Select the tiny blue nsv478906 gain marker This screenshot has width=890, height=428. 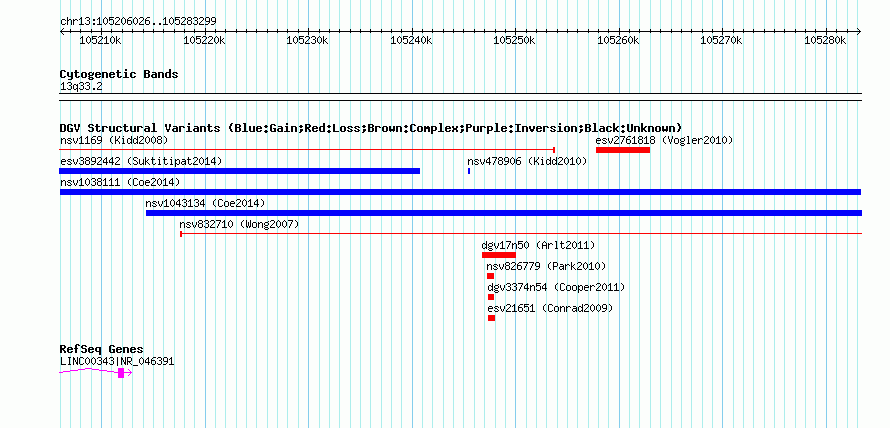[469, 171]
